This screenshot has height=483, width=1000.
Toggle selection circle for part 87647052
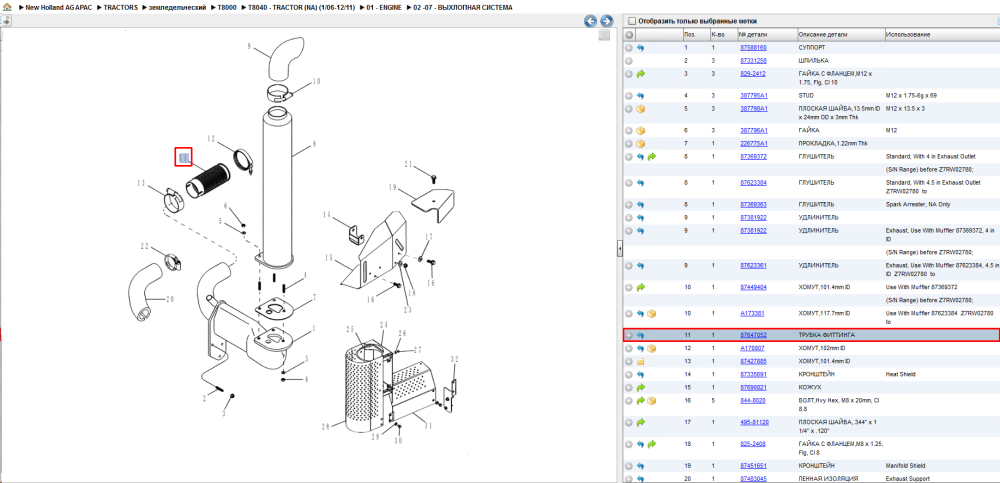tap(629, 335)
